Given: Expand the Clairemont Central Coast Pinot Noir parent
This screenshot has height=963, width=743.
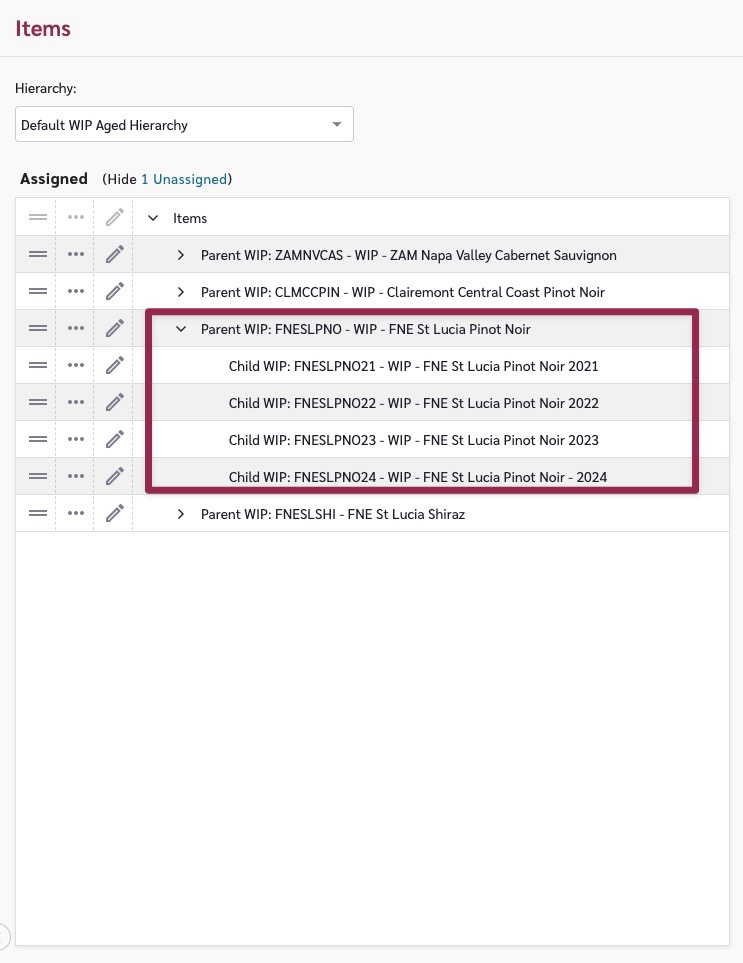Looking at the screenshot, I should 181,292.
